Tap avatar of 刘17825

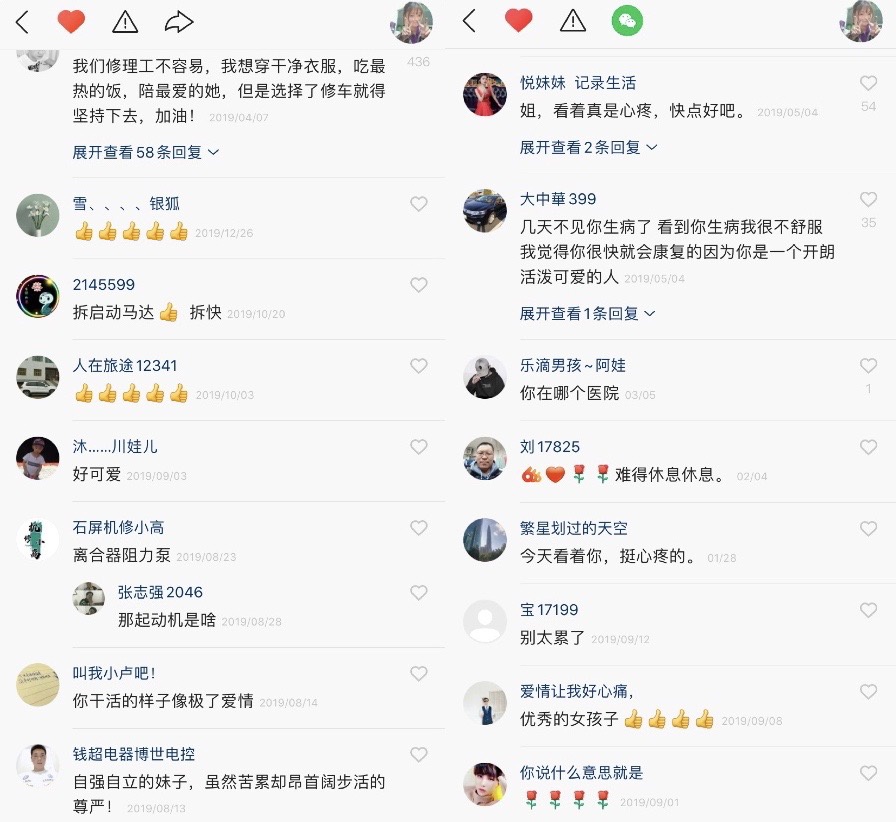(485, 459)
